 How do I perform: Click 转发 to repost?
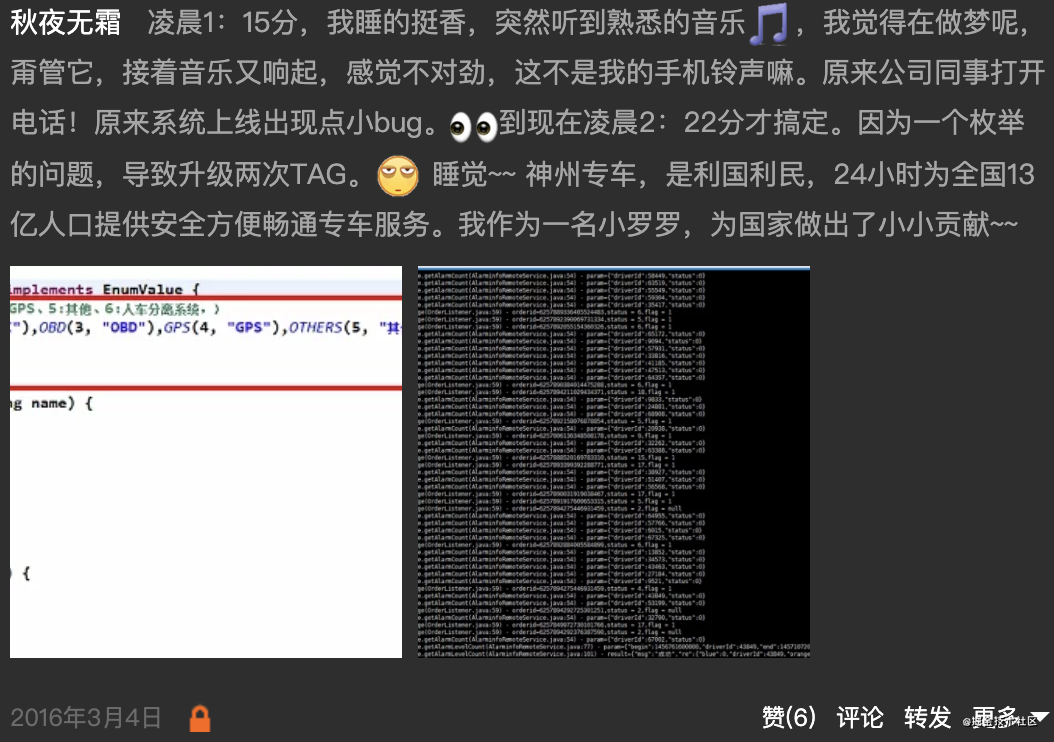pos(928,717)
